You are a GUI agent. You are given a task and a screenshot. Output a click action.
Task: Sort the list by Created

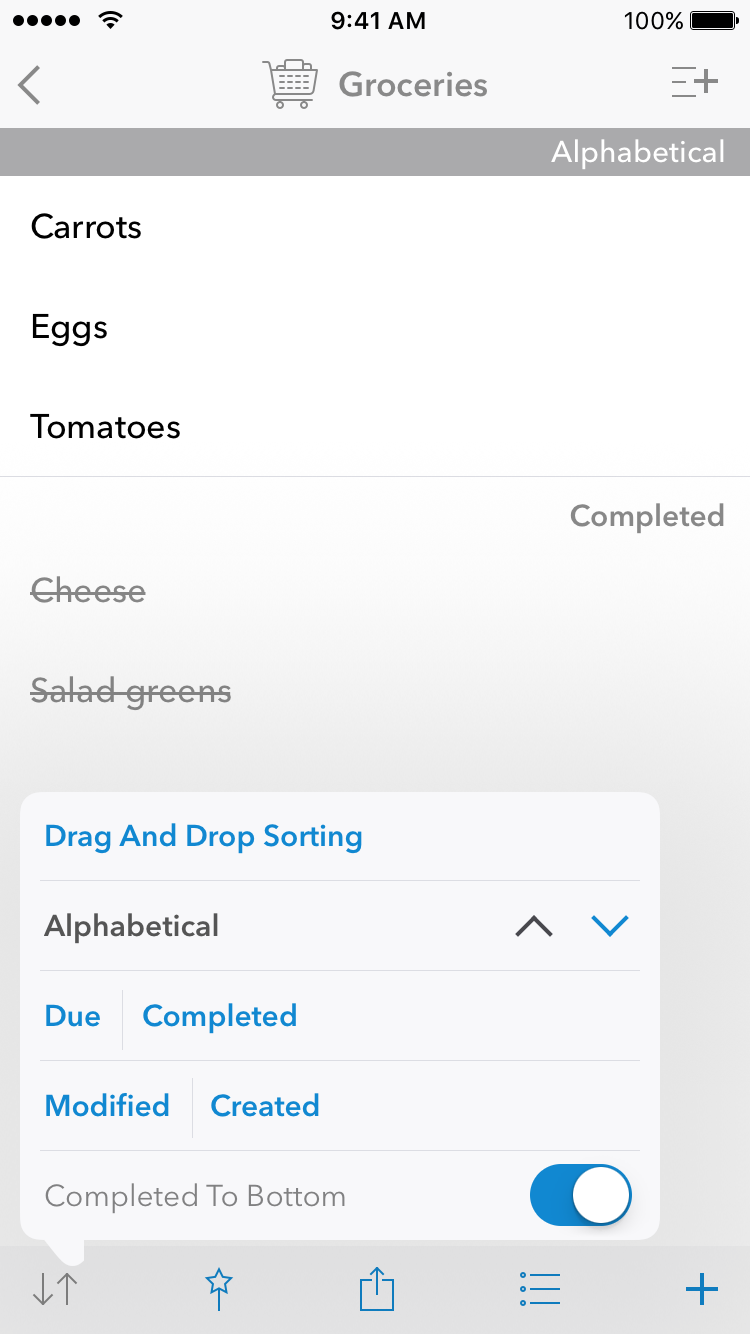[265, 1106]
